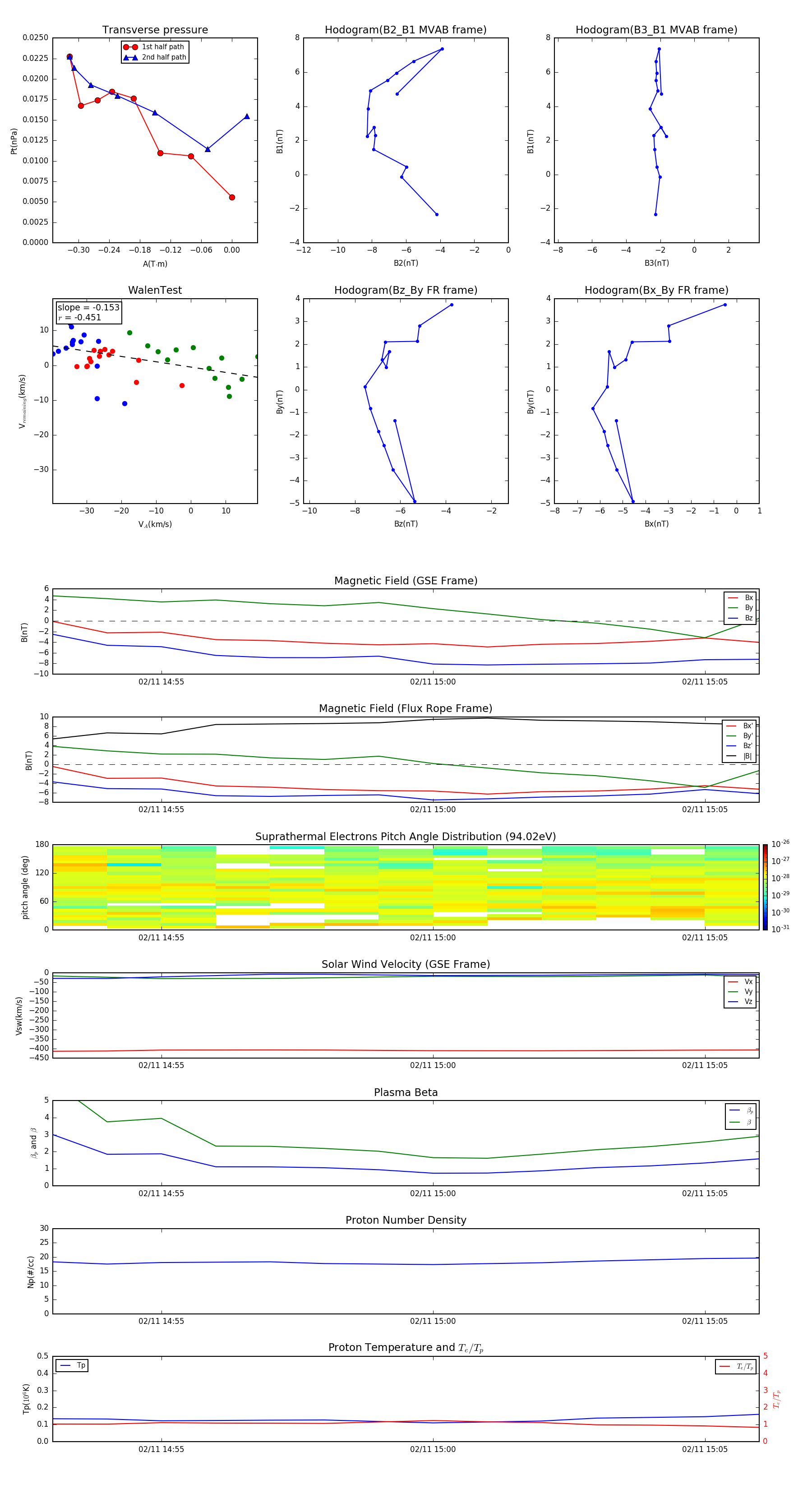Click the last blue triangle on transverse pressure curve
Viewport: 812px width, 1489px height.
247,117
